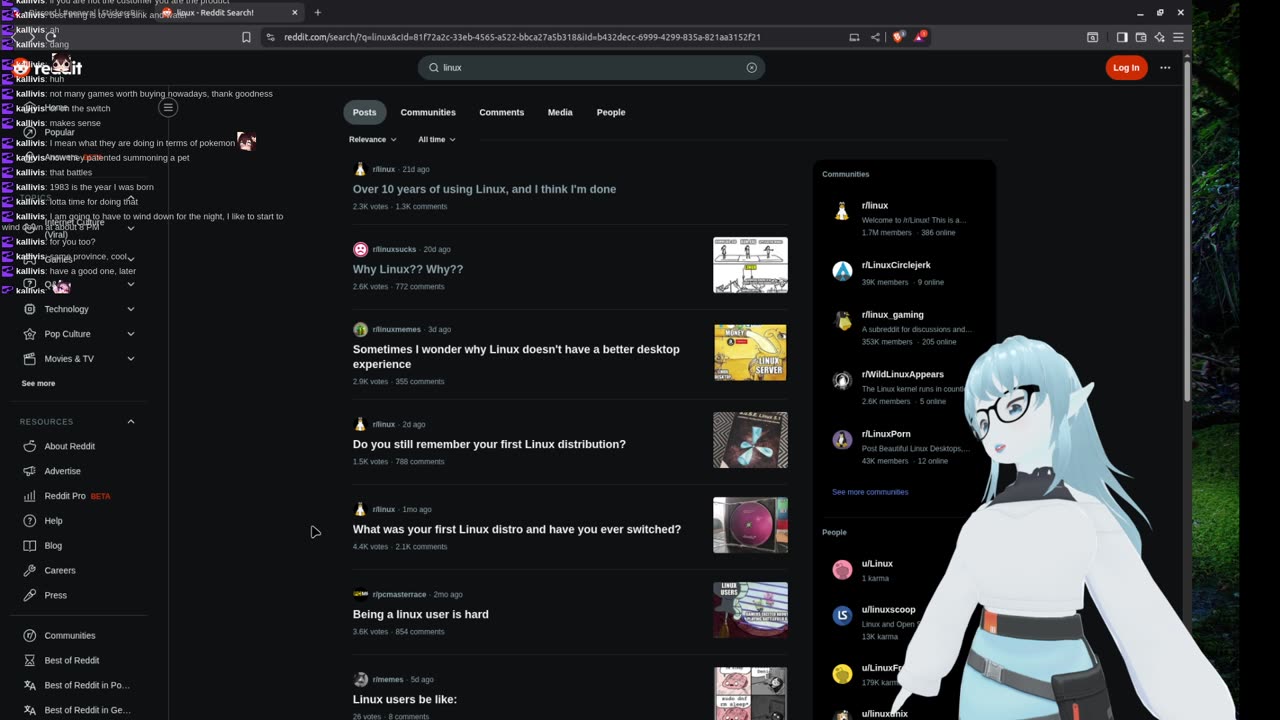Open post 'Over 10 years of using Linux'
Screen dimensions: 1280x720
point(484,189)
